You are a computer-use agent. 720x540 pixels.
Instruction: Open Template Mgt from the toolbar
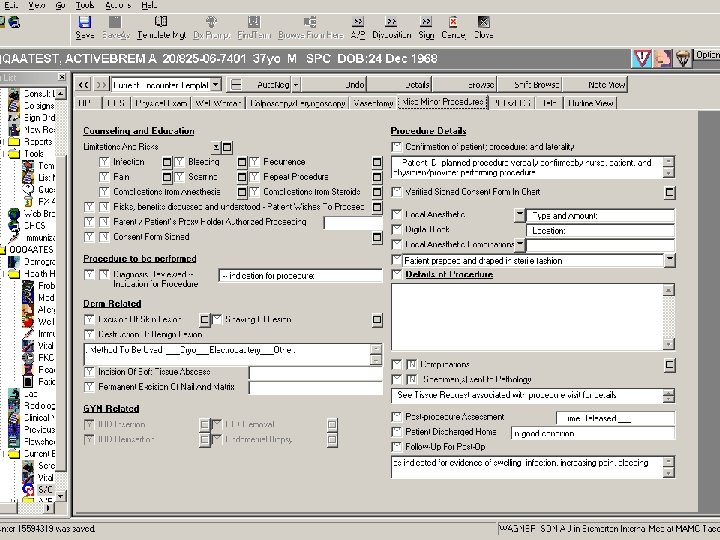[161, 28]
